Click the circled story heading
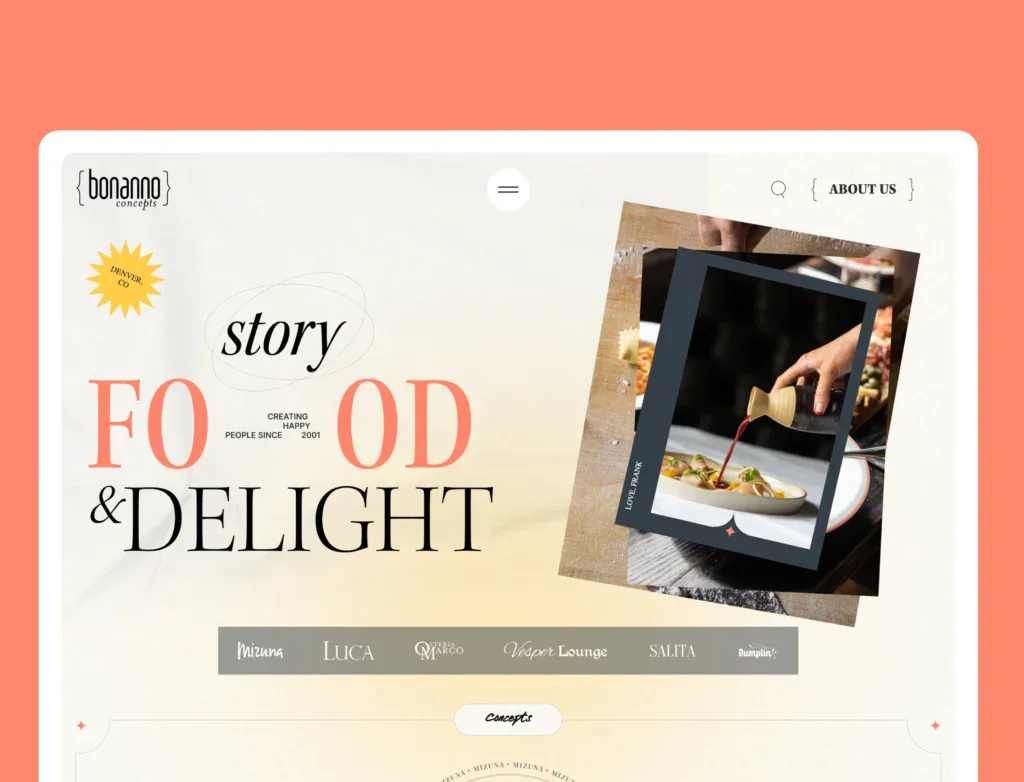The image size is (1024, 782). (283, 334)
